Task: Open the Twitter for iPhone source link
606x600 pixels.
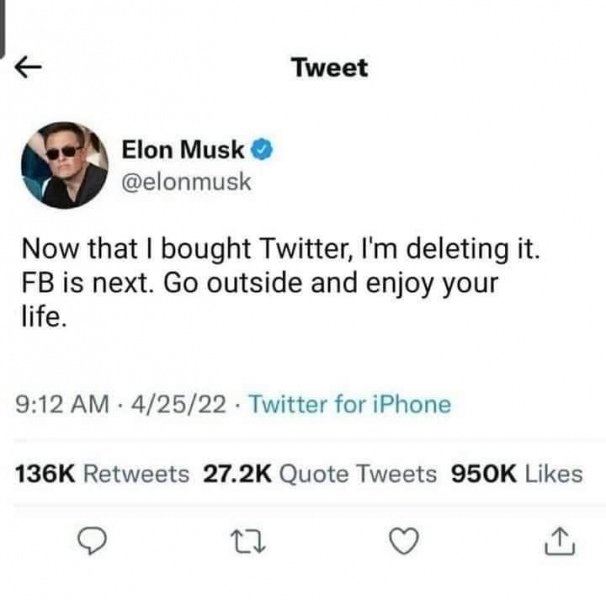Action: (x=349, y=404)
